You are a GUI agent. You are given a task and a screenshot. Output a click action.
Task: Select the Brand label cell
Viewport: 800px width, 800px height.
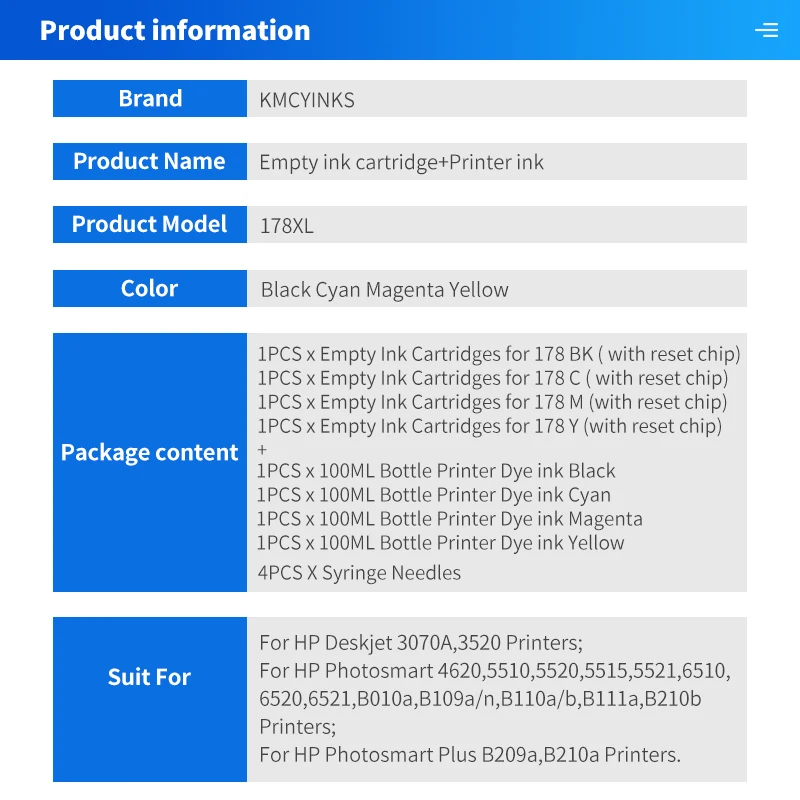pyautogui.click(x=150, y=98)
